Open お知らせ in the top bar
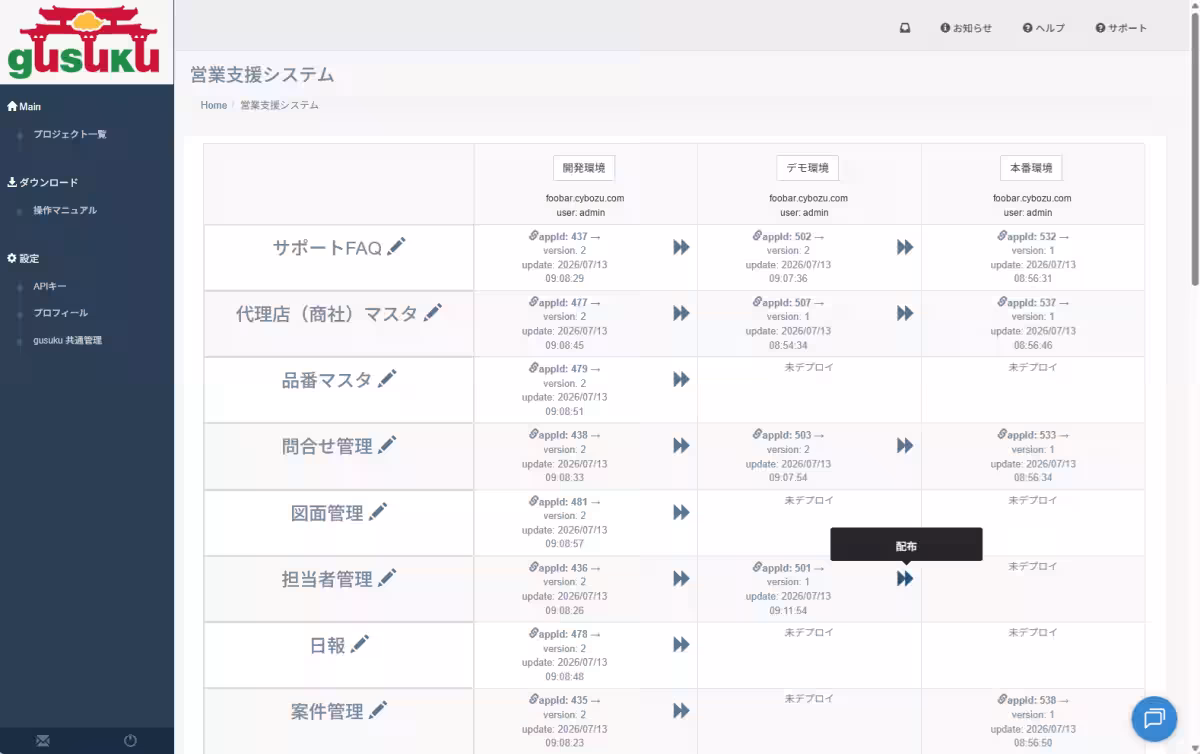This screenshot has width=1200, height=754. point(966,28)
